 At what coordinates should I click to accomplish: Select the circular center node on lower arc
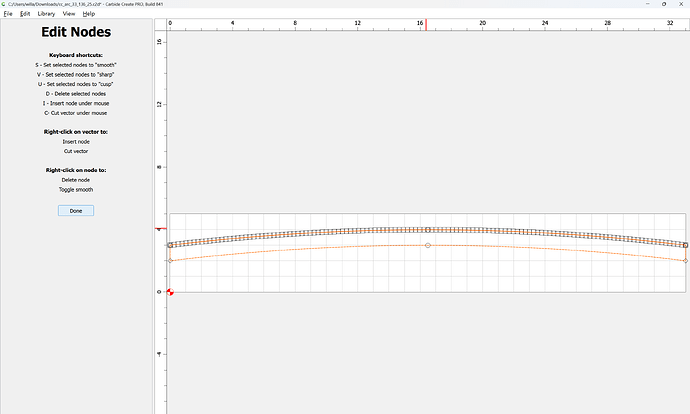pos(428,245)
